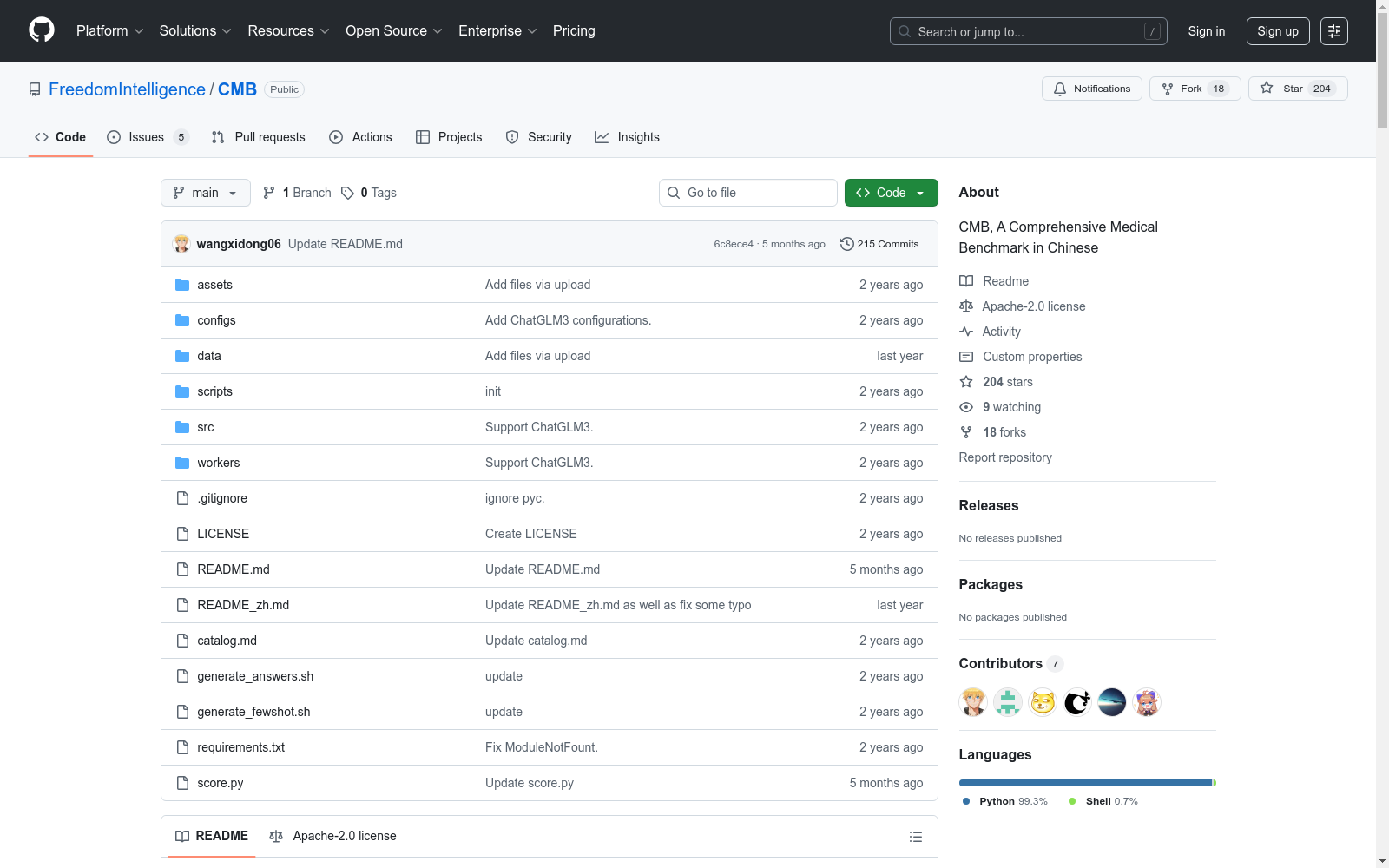The width and height of the screenshot is (1389, 868).
Task: Open the 215 Commits history icon
Action: pos(846,244)
